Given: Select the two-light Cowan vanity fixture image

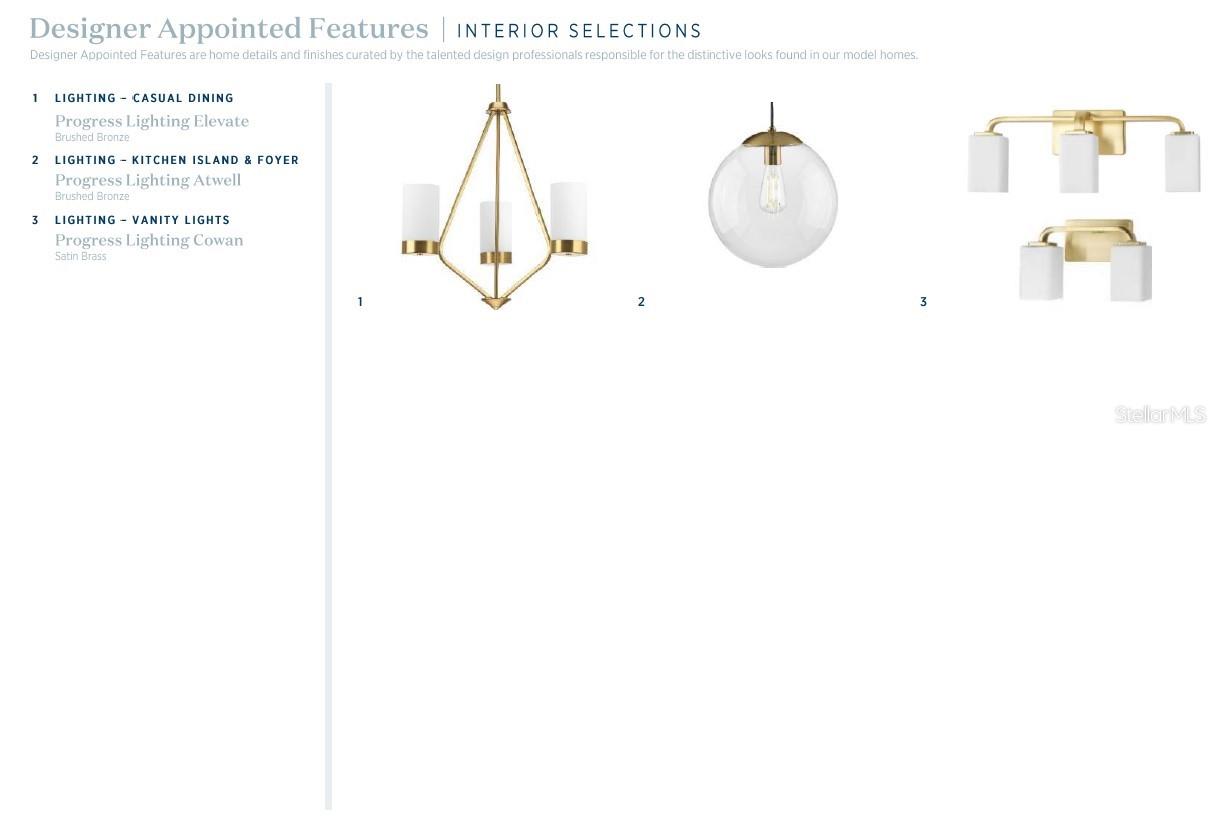Looking at the screenshot, I should point(1085,260).
